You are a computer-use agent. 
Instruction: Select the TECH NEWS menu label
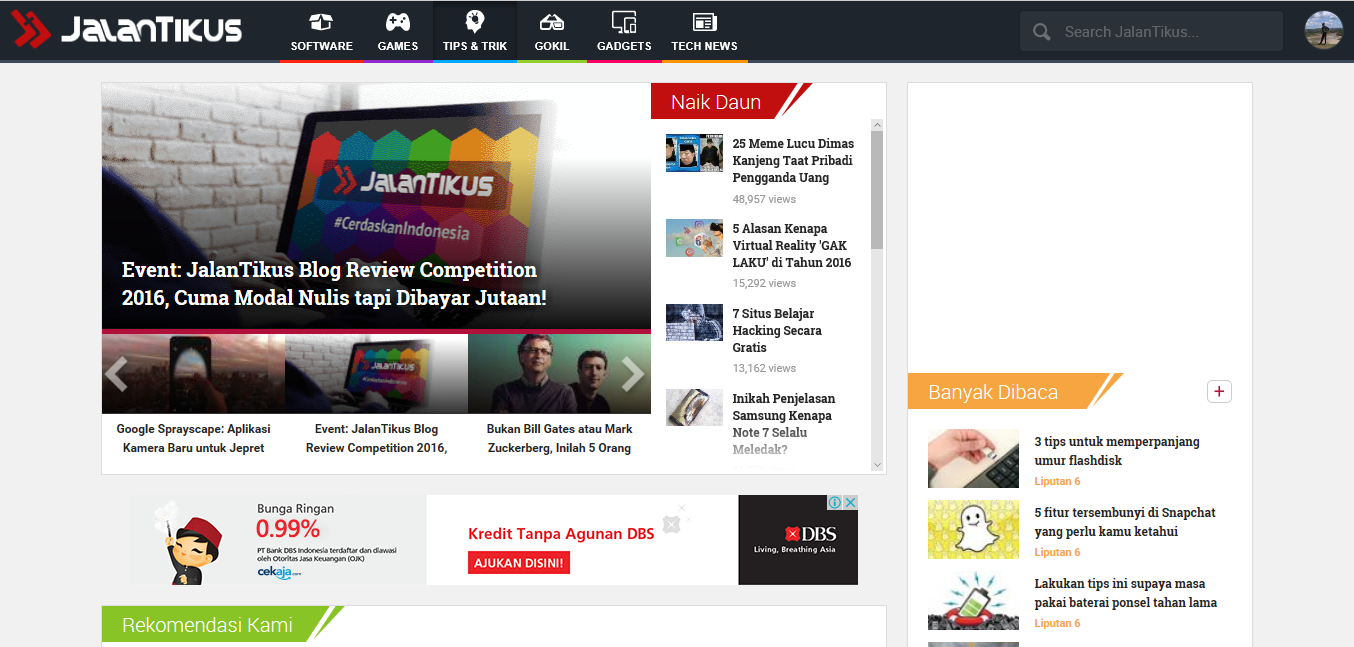coord(704,46)
